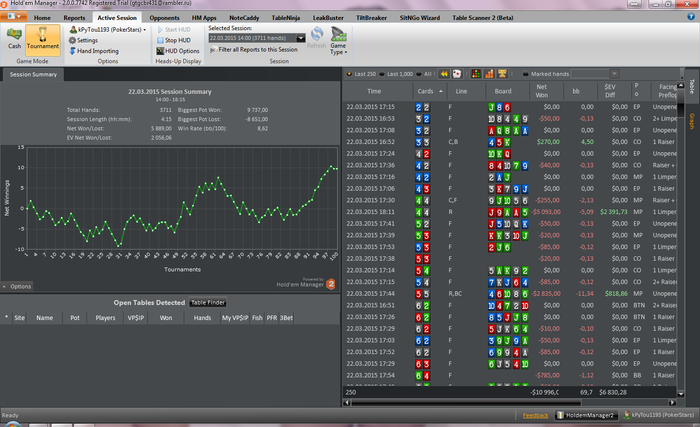Click the Table Finder button

click(x=208, y=303)
